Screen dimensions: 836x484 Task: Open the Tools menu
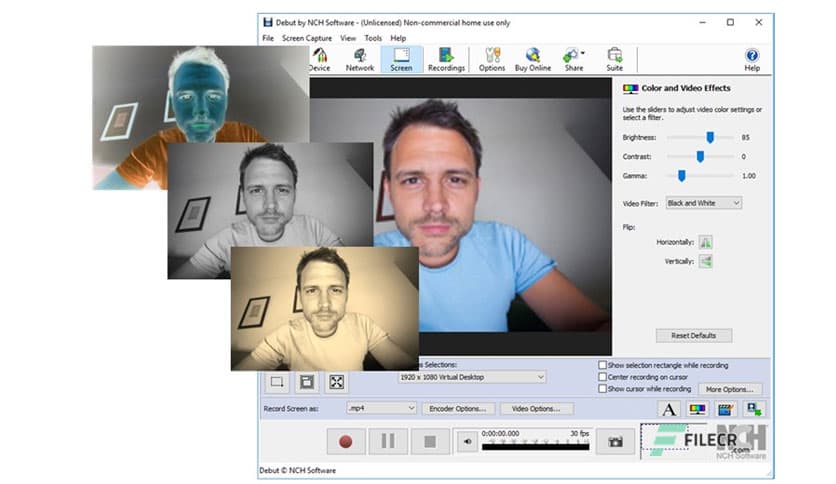point(373,38)
